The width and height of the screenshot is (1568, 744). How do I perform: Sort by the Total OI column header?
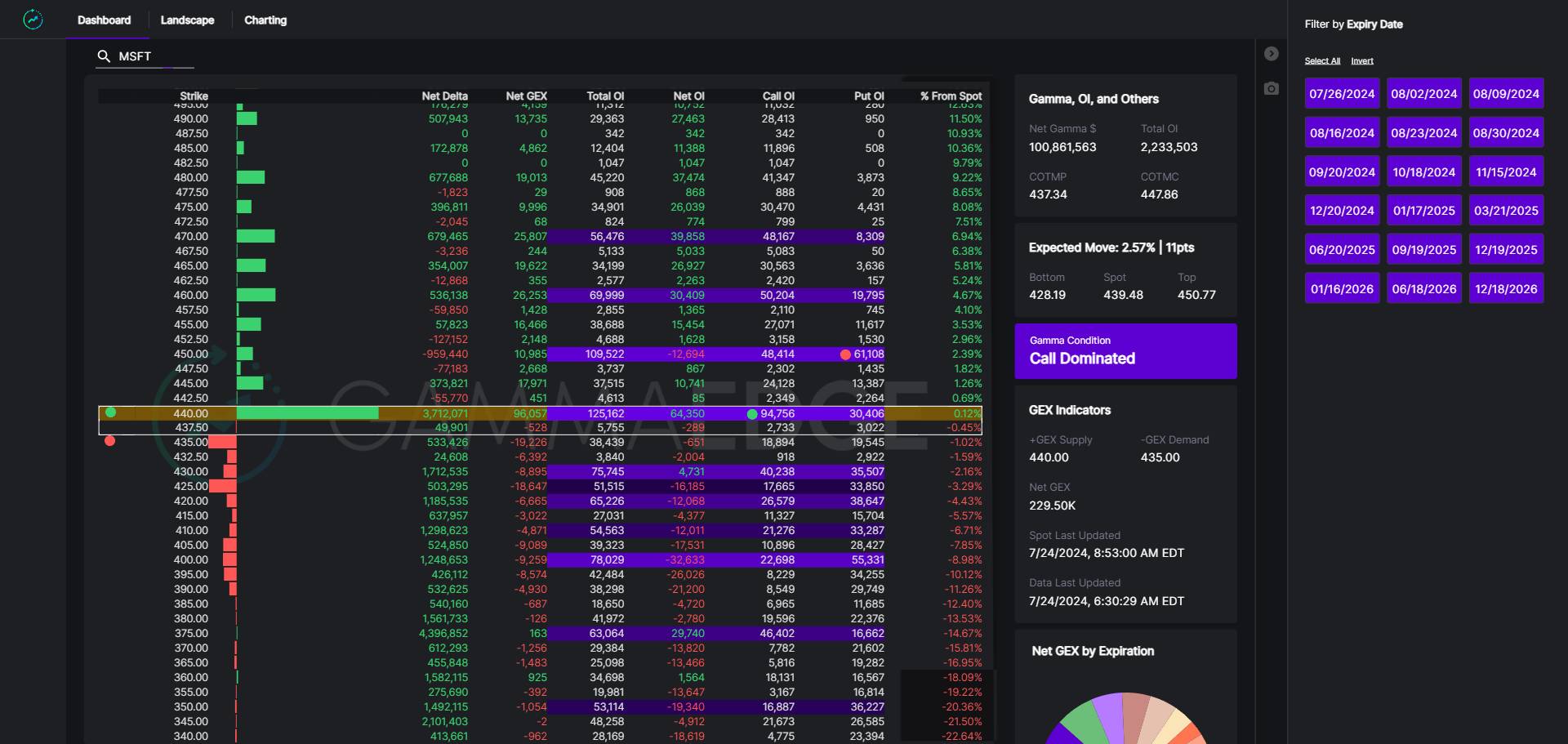point(605,96)
